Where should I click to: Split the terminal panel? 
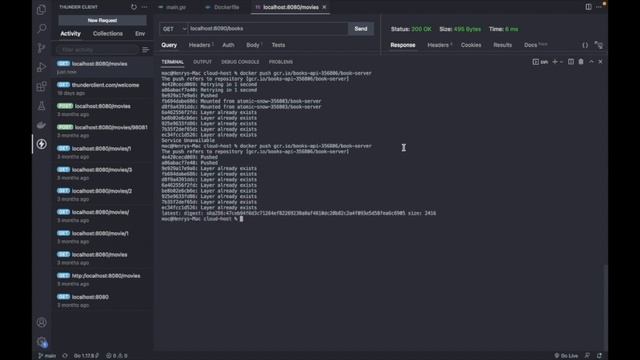pos(571,62)
